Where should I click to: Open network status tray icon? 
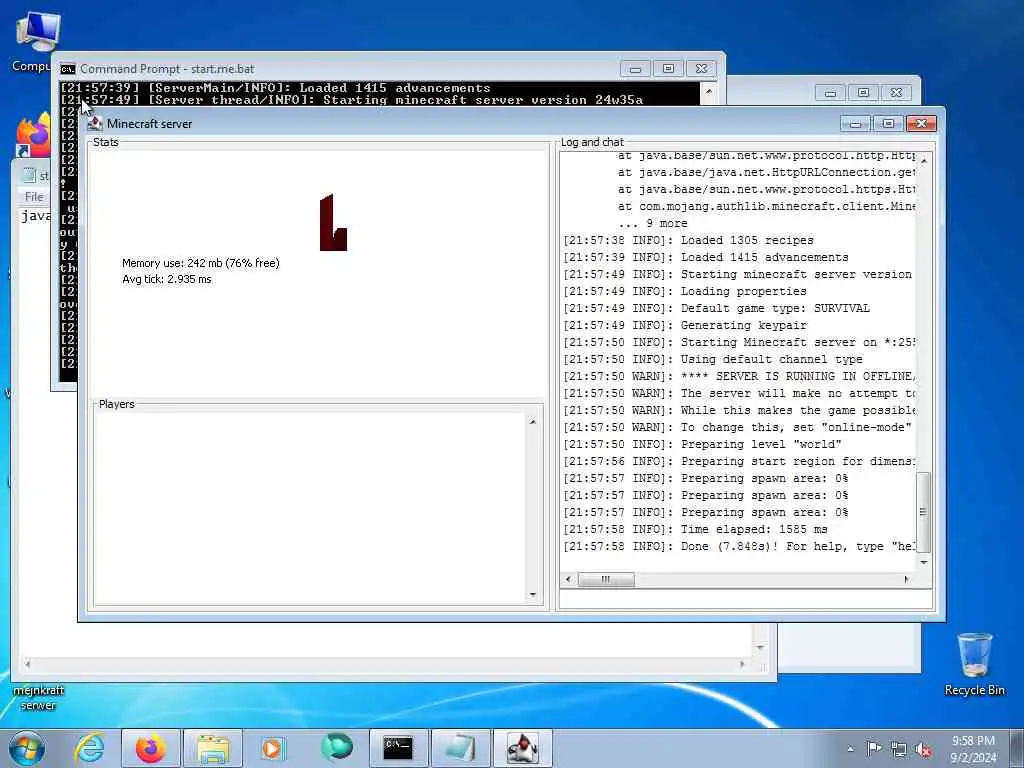[x=899, y=750]
